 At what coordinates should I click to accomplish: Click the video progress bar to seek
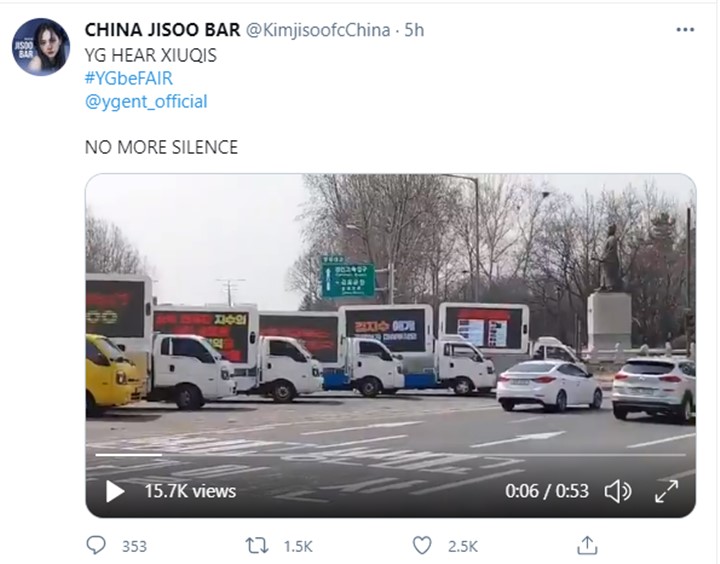click(x=391, y=455)
